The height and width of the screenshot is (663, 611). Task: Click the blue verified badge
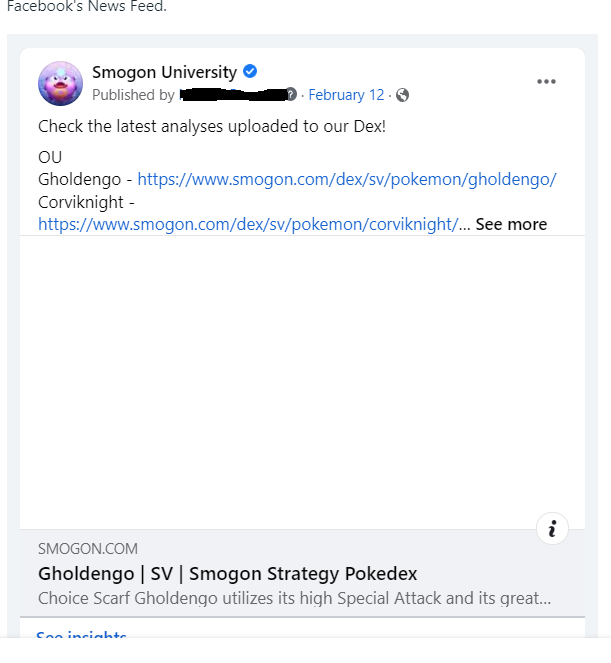click(x=251, y=71)
